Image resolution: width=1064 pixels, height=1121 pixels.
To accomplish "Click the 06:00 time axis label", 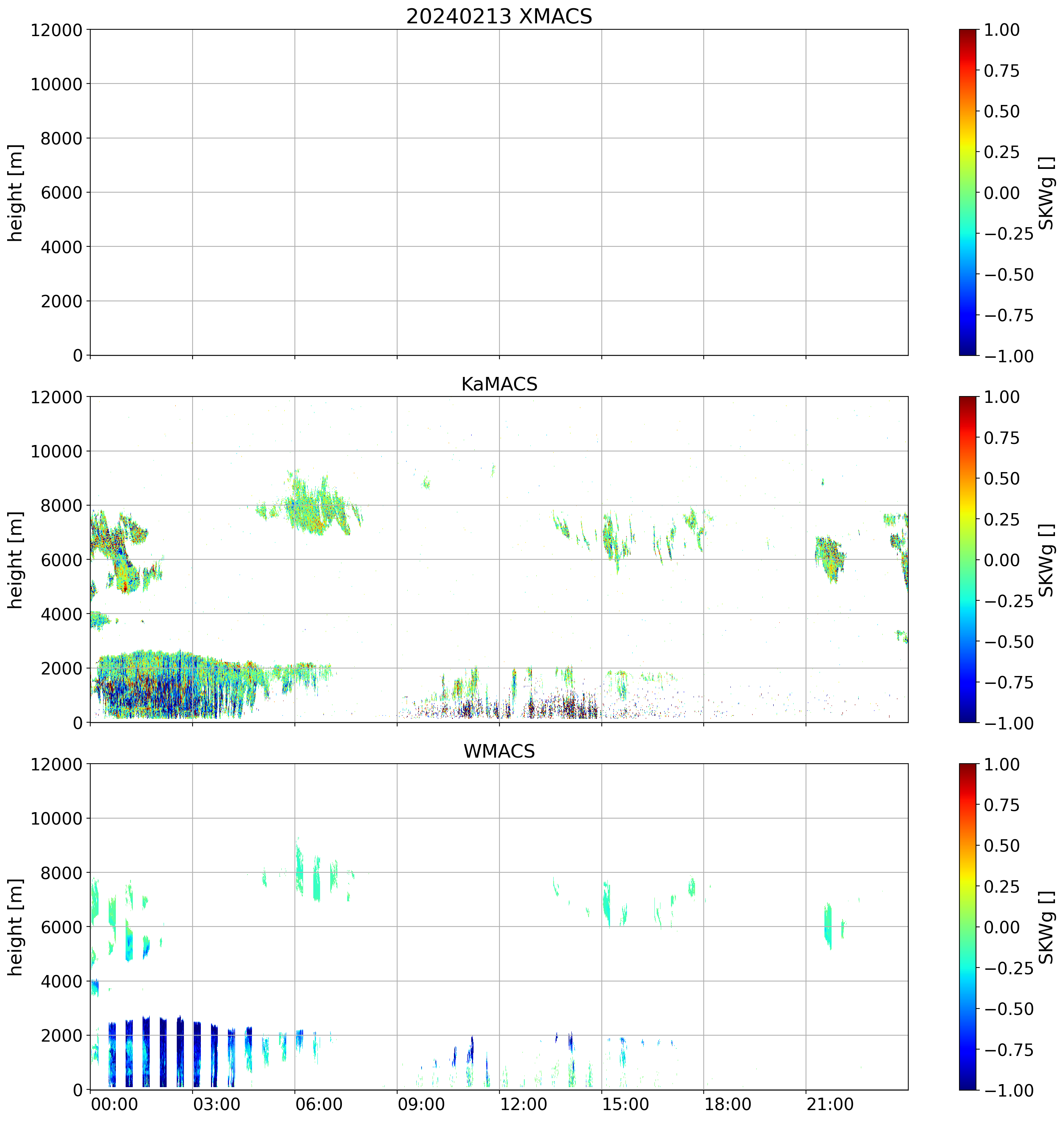I will click(x=319, y=1104).
